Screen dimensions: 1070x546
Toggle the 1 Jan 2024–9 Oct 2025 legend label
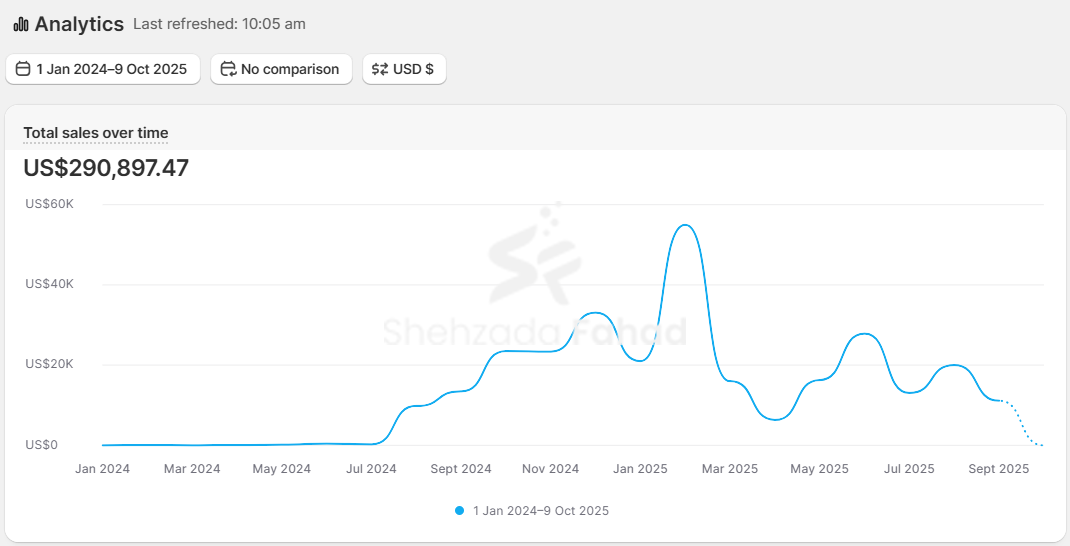pyautogui.click(x=540, y=511)
